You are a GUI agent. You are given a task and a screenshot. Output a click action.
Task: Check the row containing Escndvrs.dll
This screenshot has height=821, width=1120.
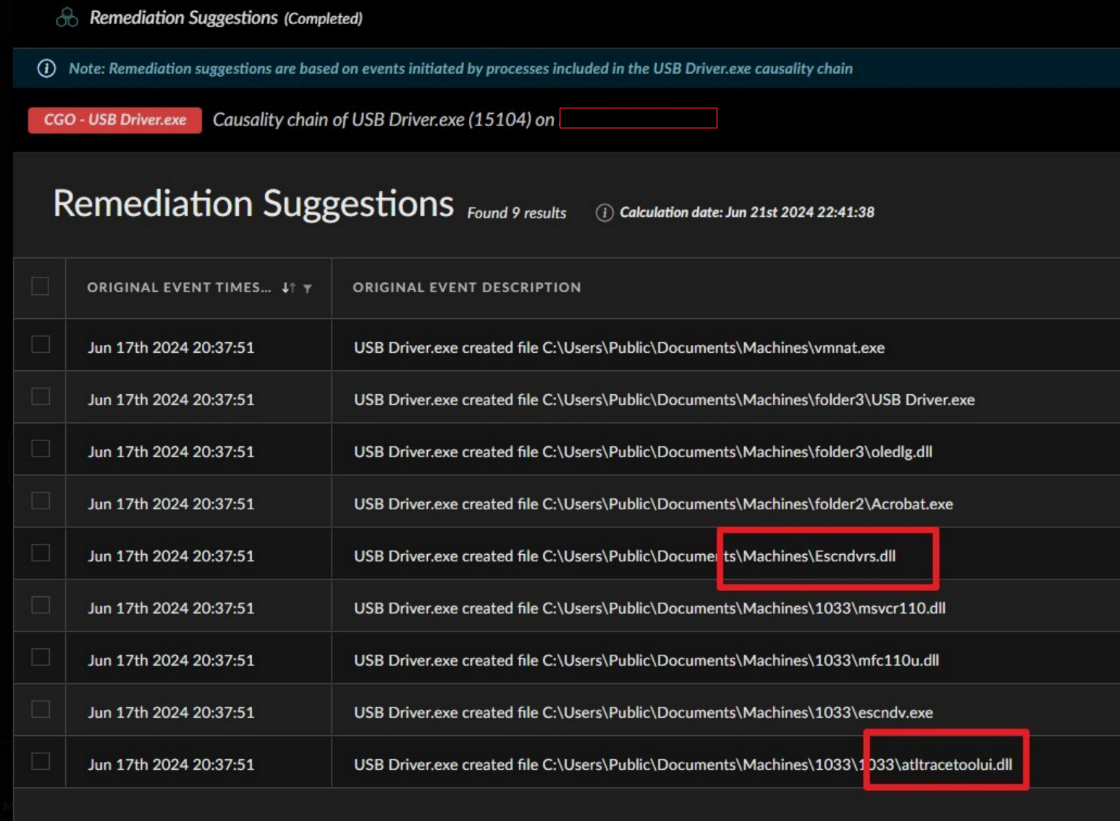(x=38, y=550)
